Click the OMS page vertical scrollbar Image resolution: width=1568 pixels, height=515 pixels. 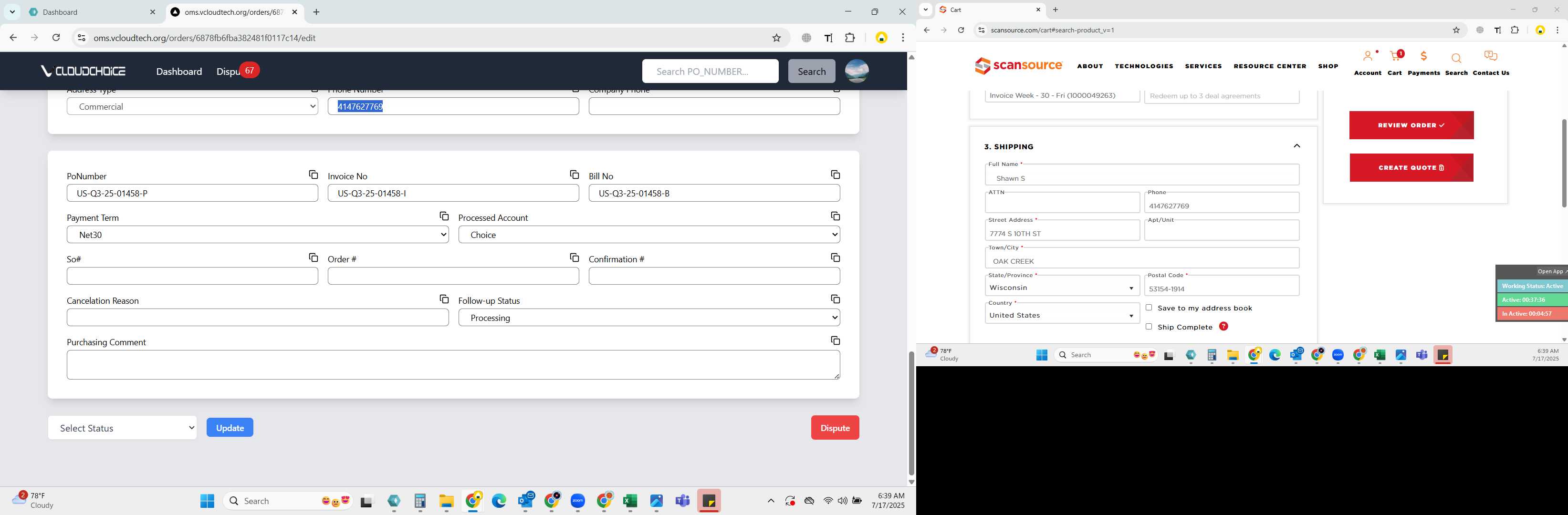point(911,412)
